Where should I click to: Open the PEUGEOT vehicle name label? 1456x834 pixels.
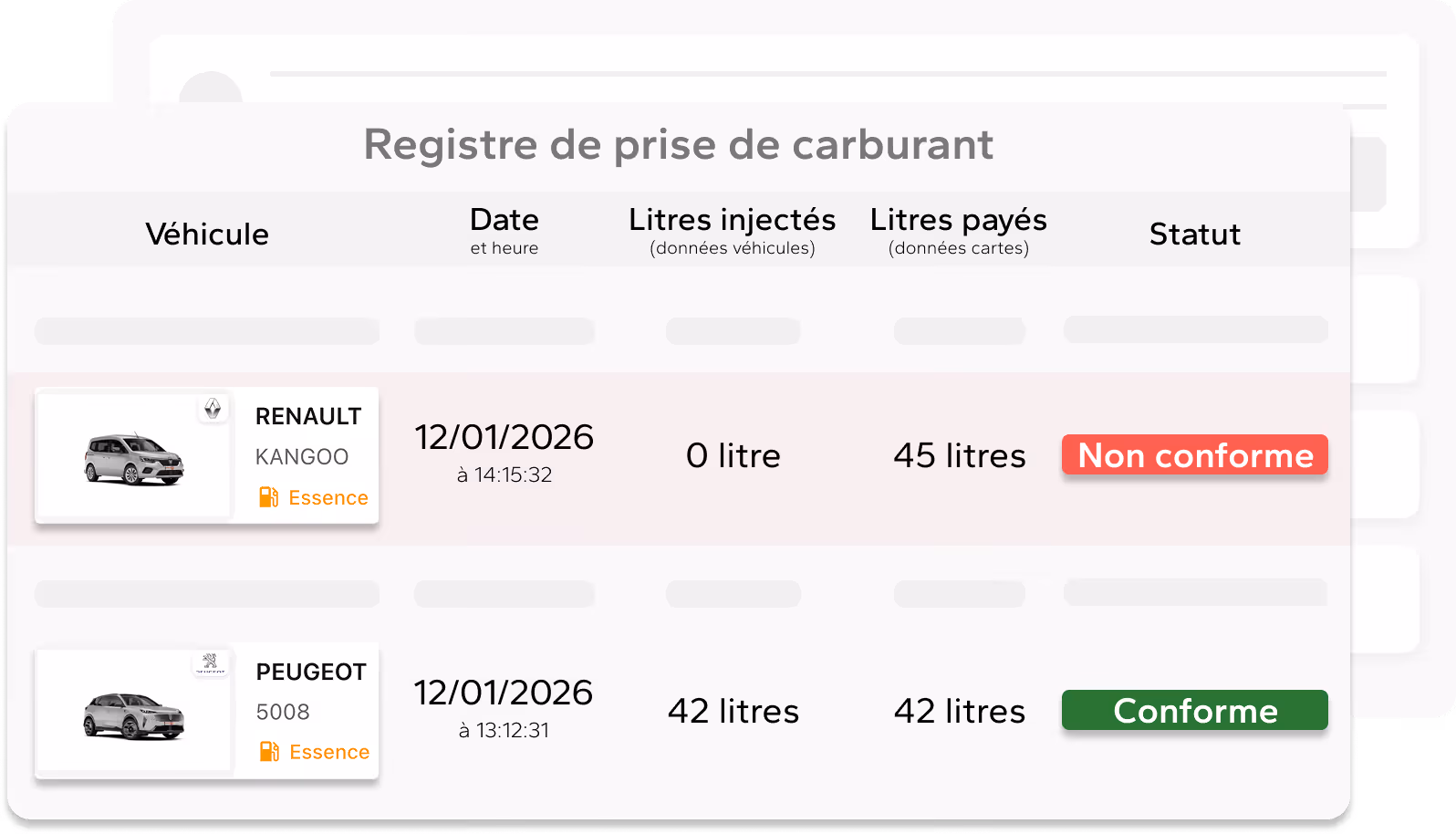coord(311,672)
